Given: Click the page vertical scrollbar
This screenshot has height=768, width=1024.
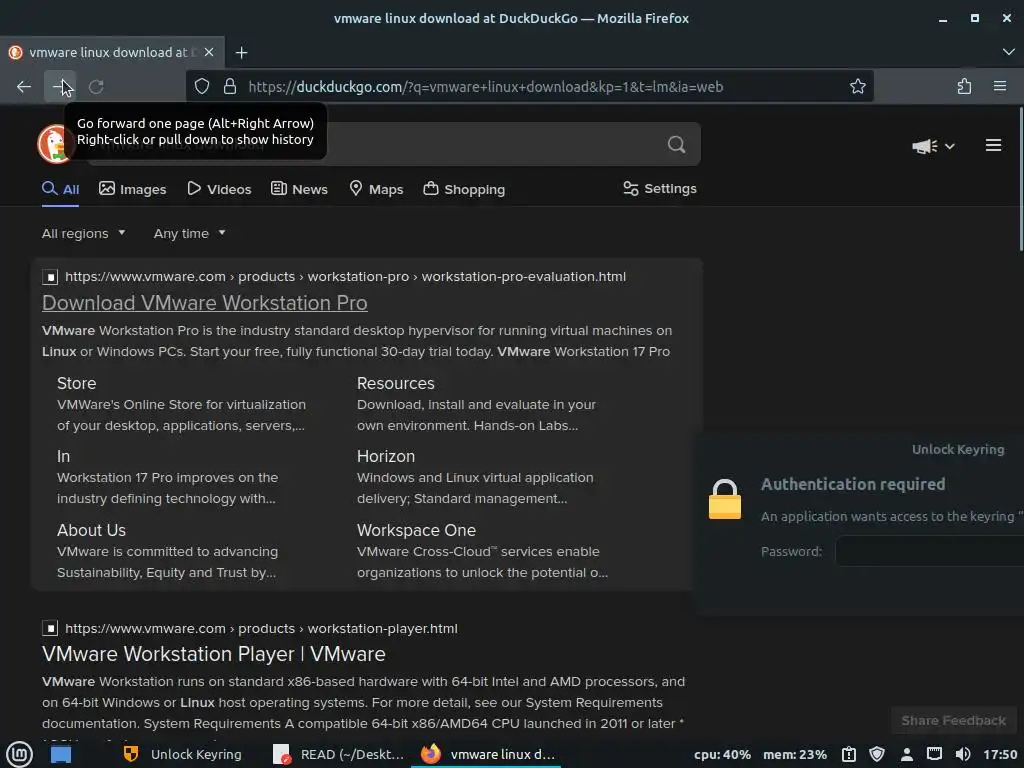Looking at the screenshot, I should (1020, 180).
